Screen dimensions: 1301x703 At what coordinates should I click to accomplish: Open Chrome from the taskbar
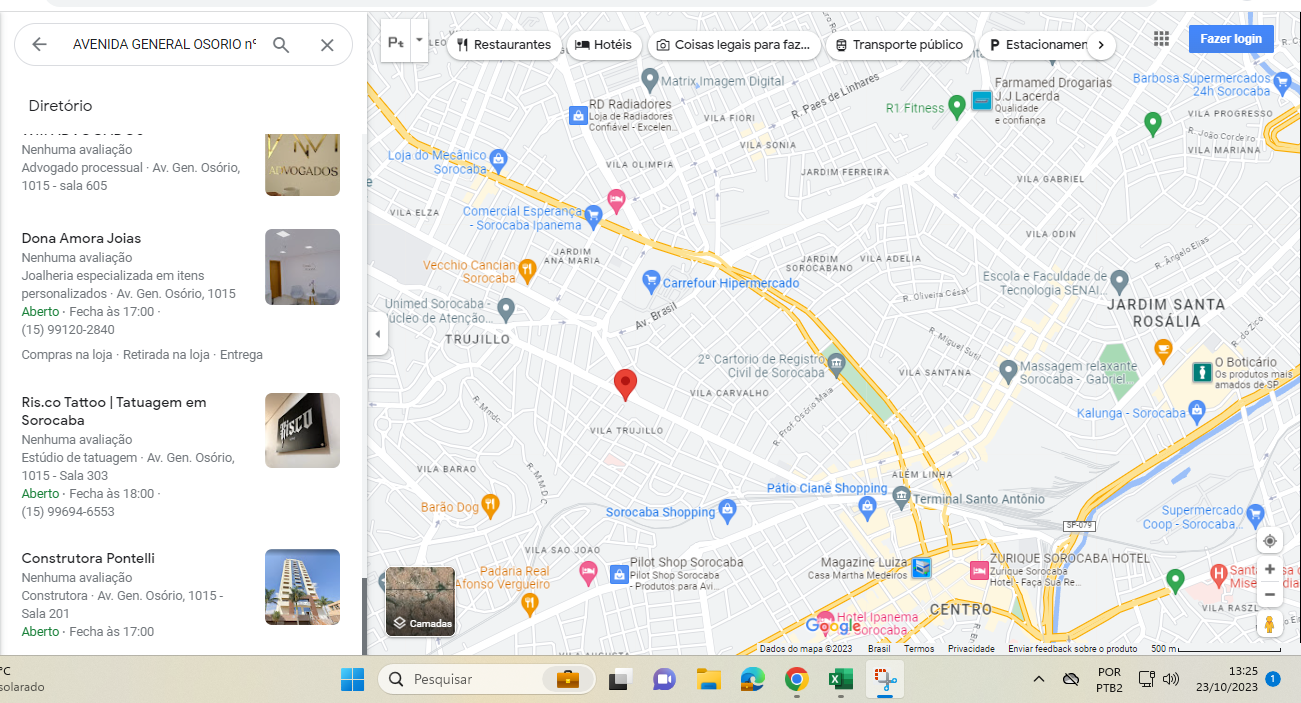(x=796, y=679)
